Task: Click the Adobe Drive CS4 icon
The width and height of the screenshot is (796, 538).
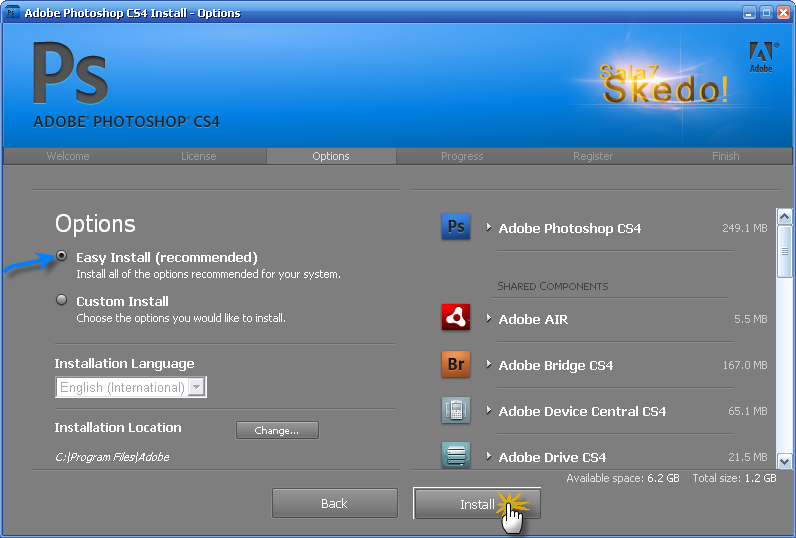Action: point(456,455)
